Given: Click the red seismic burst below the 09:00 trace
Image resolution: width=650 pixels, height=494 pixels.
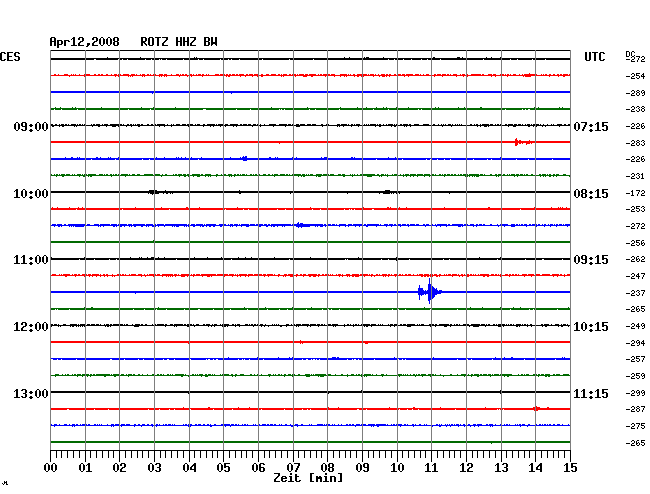Looking at the screenshot, I should [x=523, y=142].
